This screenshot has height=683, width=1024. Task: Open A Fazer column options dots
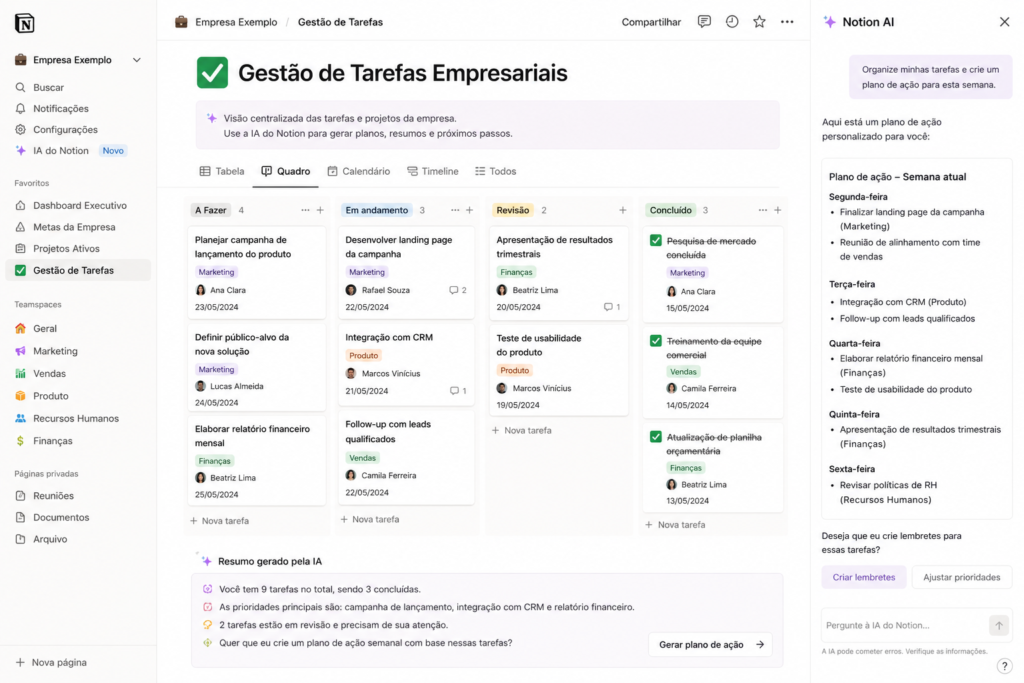pos(305,210)
